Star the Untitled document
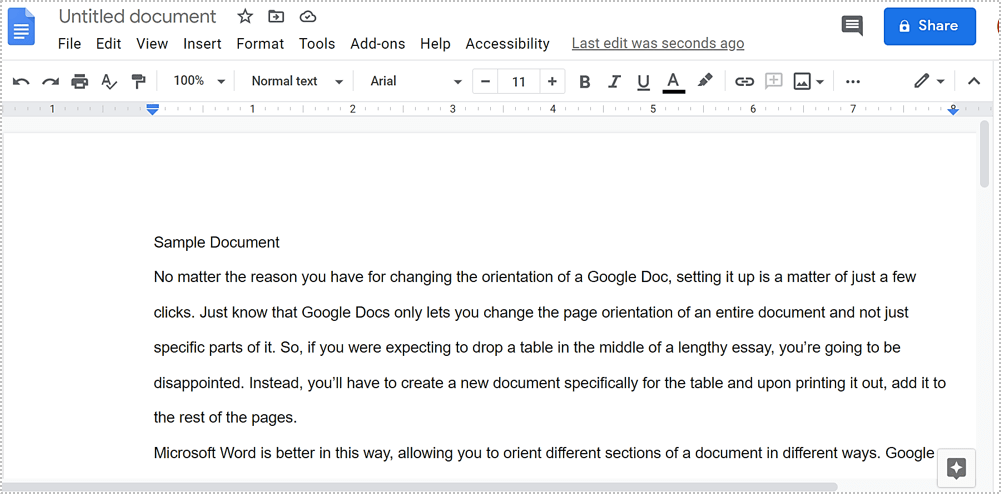Image resolution: width=1001 pixels, height=494 pixels. pos(245,17)
